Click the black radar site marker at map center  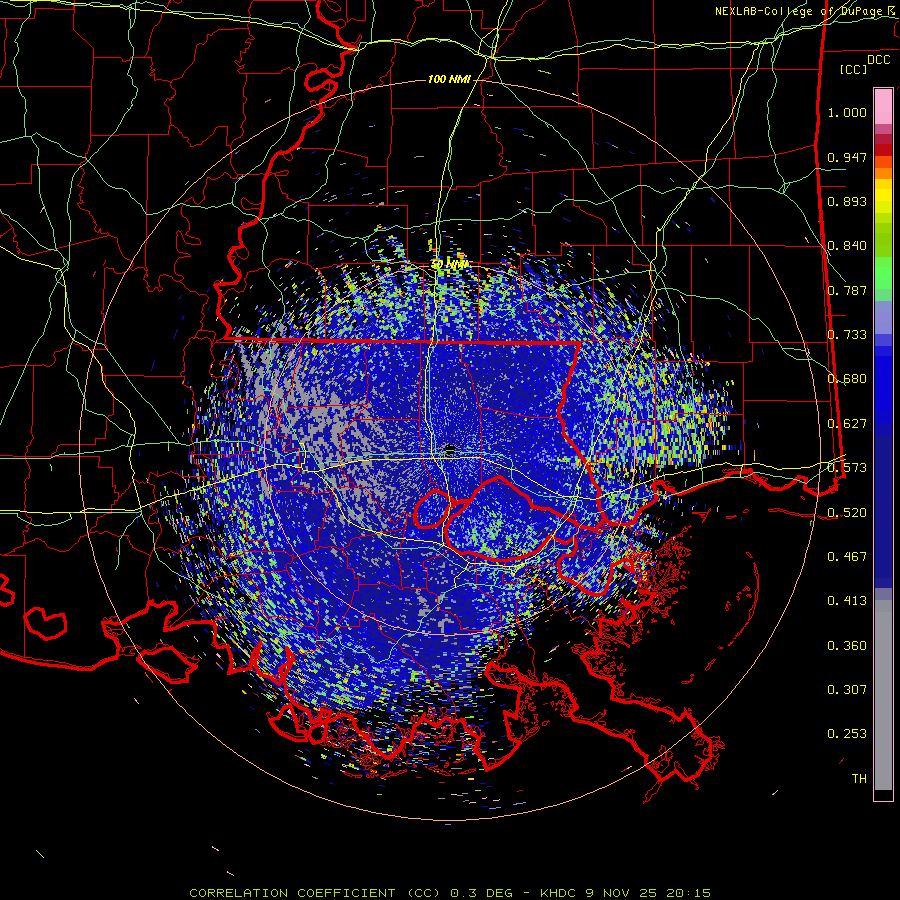pos(450,448)
